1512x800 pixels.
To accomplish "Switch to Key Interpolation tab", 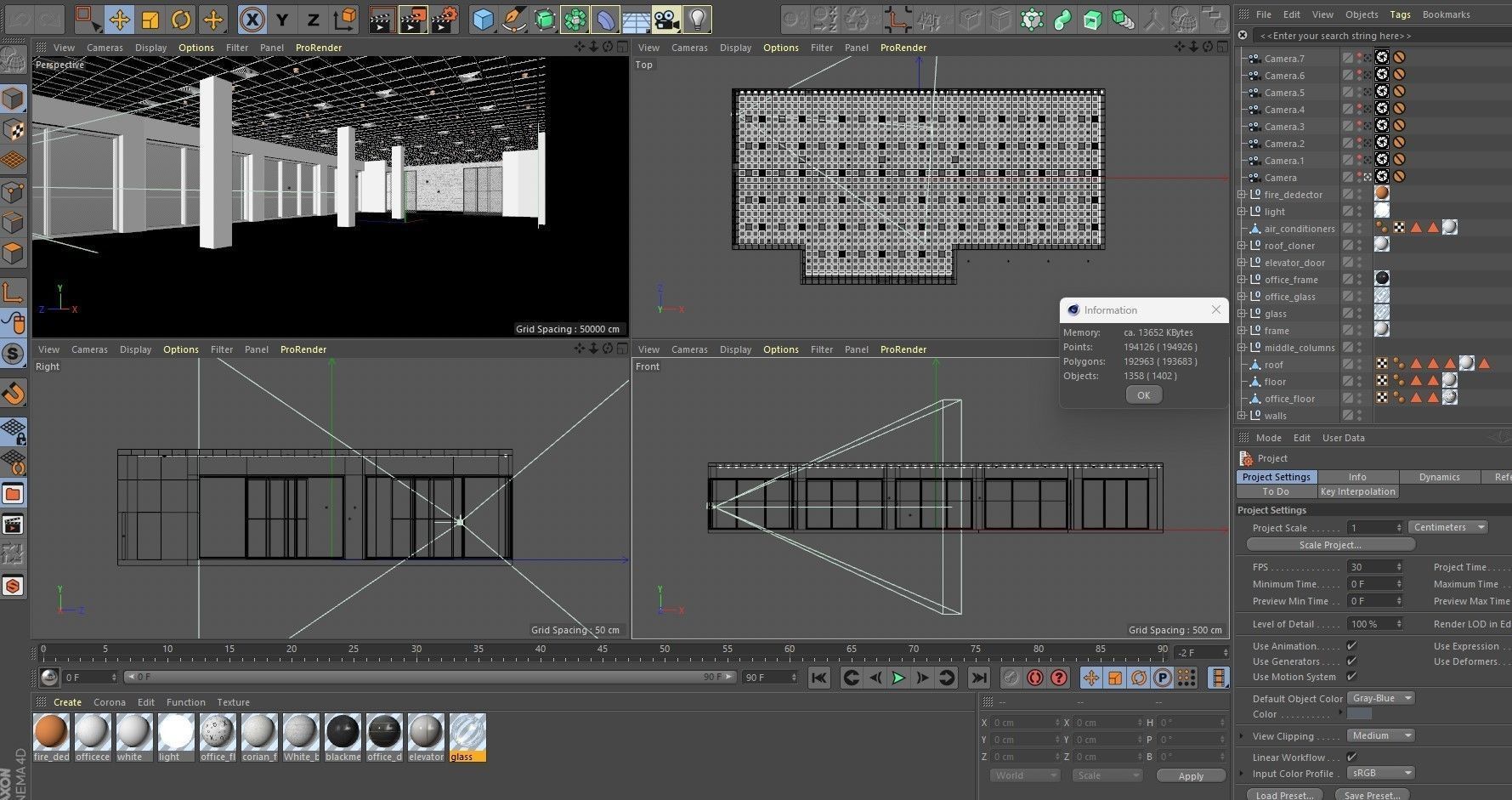I will (1357, 491).
